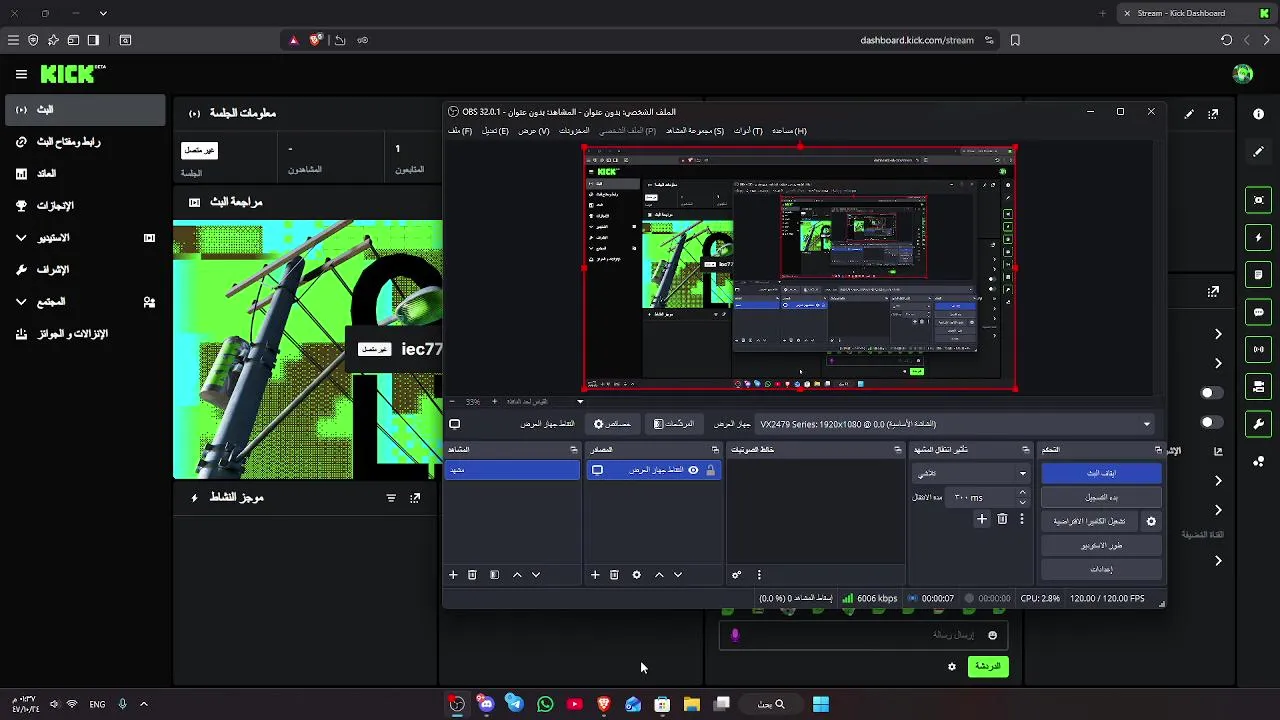Delete selected scene with trash icon
The image size is (1280, 720).
pyautogui.click(x=472, y=575)
